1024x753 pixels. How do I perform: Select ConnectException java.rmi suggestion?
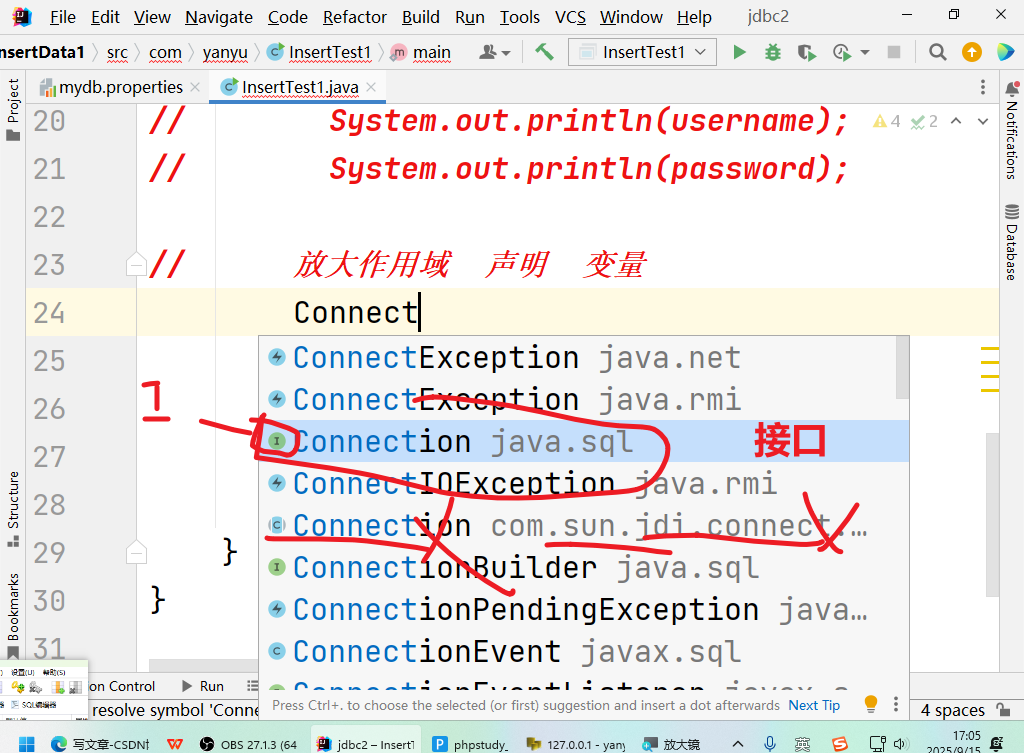(x=578, y=400)
